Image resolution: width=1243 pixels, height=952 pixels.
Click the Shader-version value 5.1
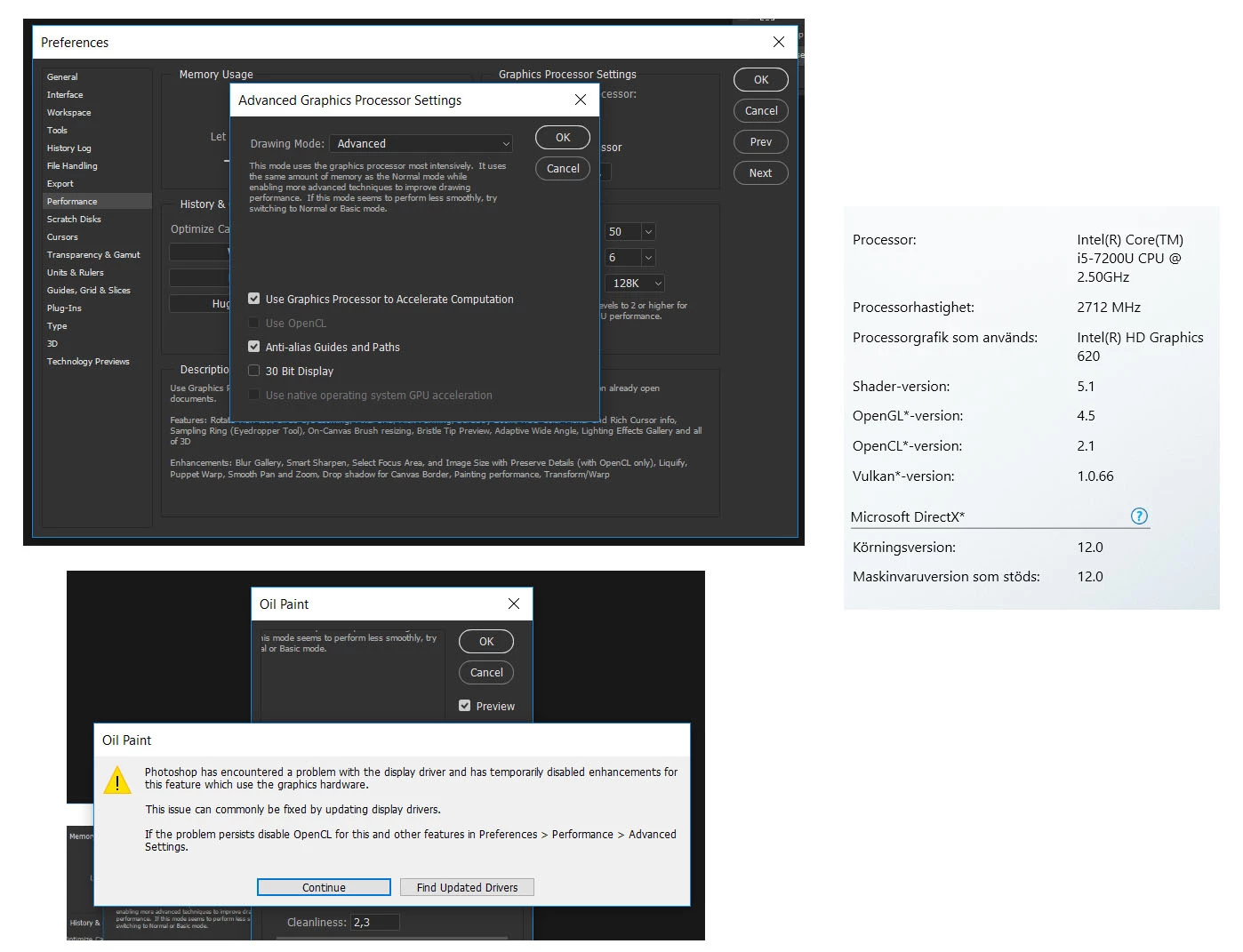pos(1086,387)
